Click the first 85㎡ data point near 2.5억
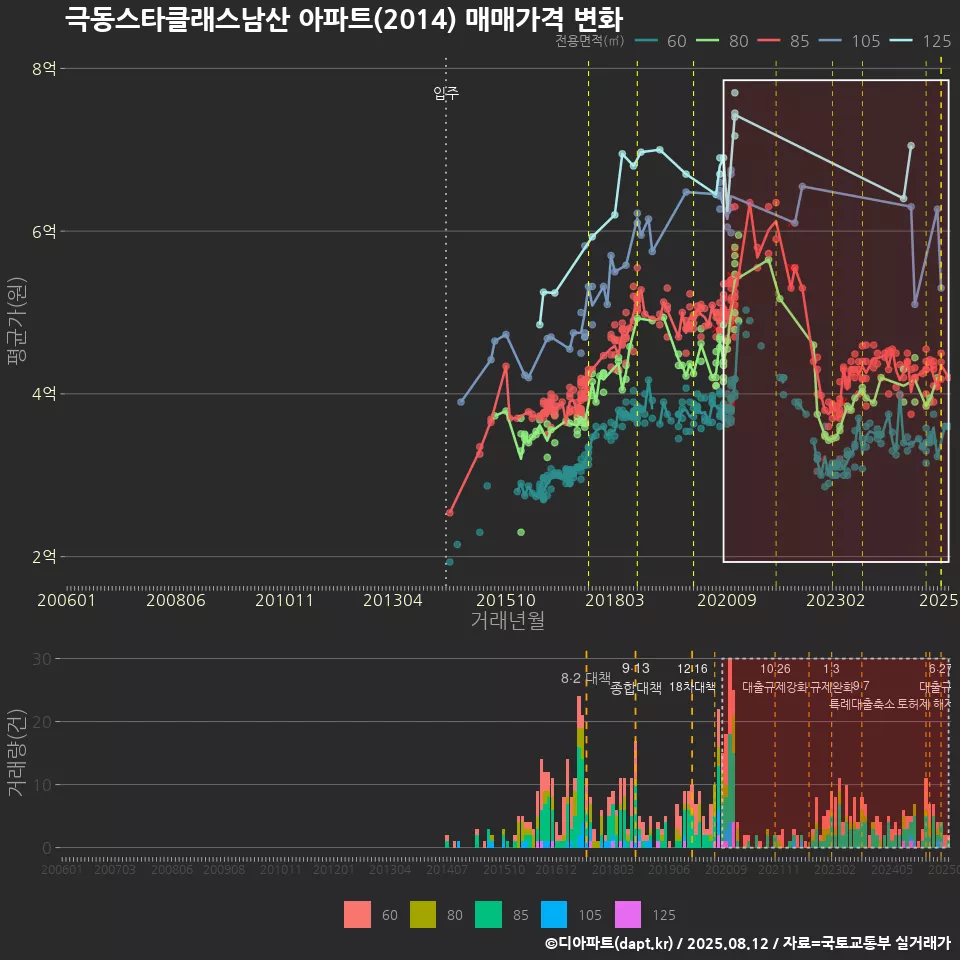The height and width of the screenshot is (960, 960). click(450, 512)
